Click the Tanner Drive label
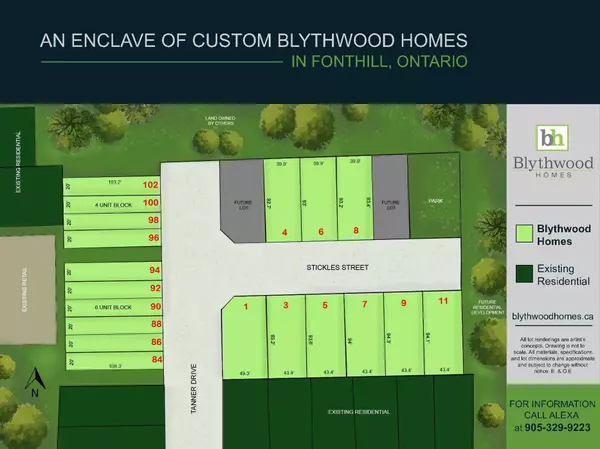600x449 pixels. 194,389
